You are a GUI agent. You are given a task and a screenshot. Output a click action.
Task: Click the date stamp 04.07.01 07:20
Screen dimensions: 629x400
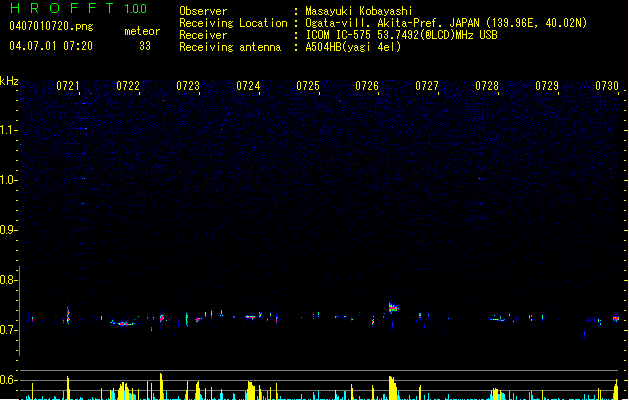pos(51,46)
